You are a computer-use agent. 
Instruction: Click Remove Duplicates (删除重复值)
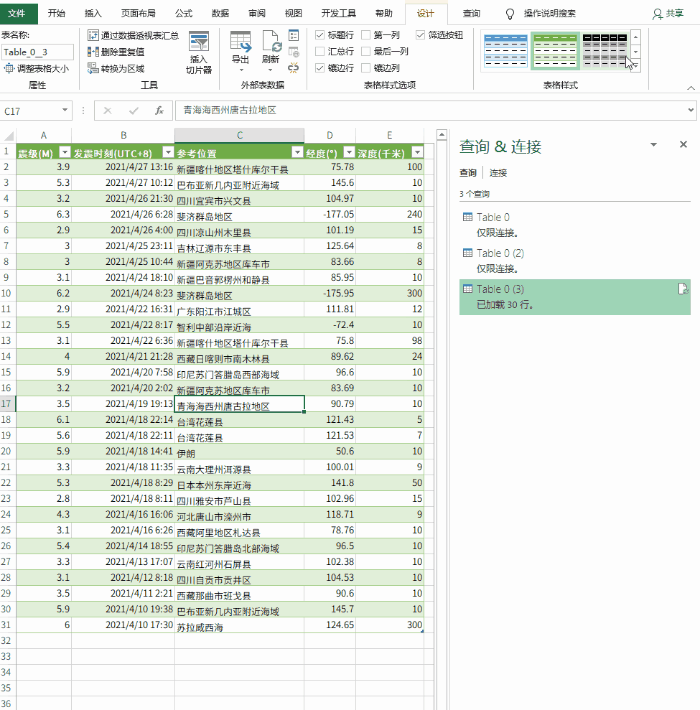pyautogui.click(x=116, y=52)
